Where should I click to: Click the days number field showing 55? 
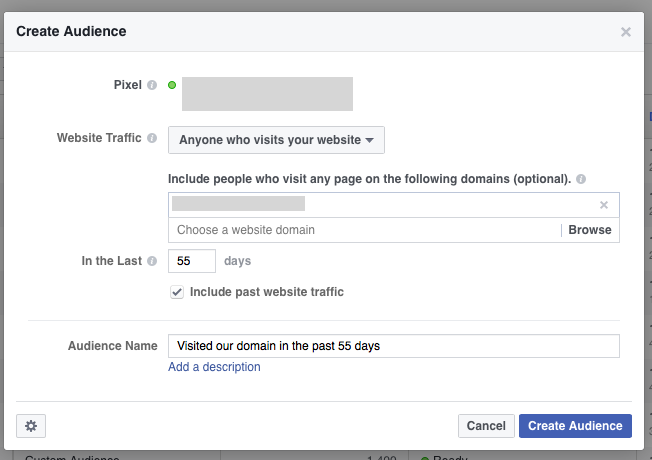coord(192,261)
